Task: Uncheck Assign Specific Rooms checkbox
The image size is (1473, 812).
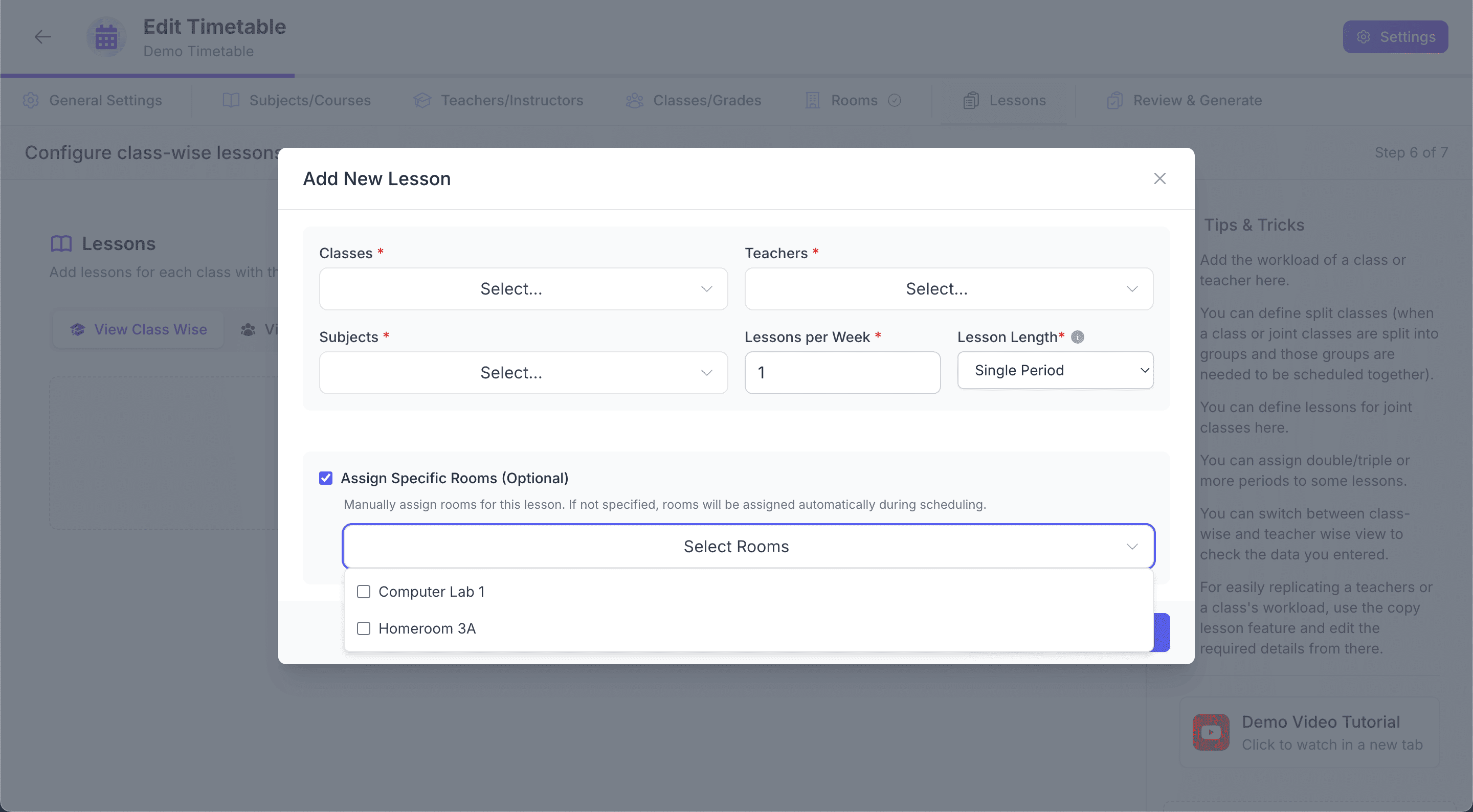Action: [x=326, y=478]
